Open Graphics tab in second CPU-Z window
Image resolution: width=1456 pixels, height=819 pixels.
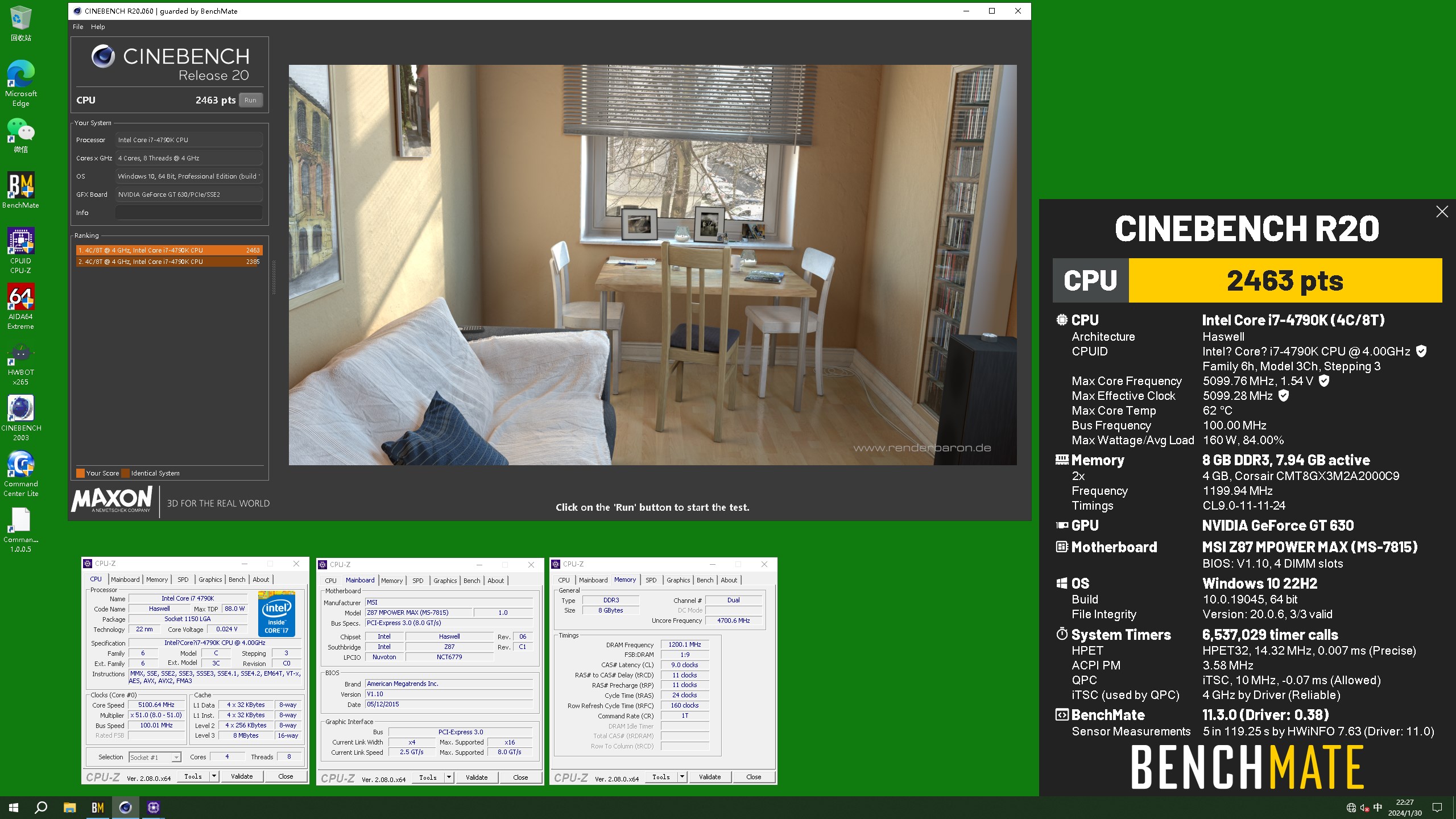(x=445, y=581)
